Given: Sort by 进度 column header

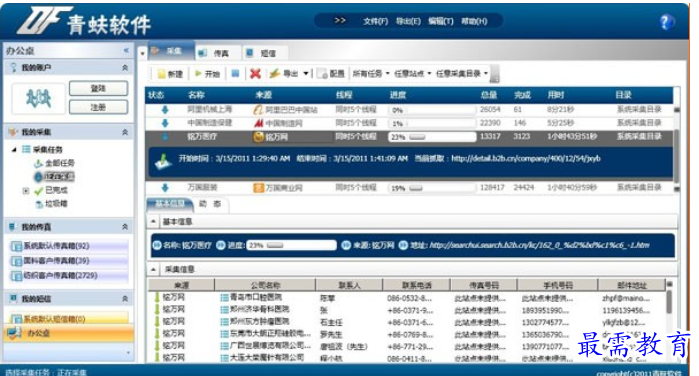Looking at the screenshot, I should point(398,95).
